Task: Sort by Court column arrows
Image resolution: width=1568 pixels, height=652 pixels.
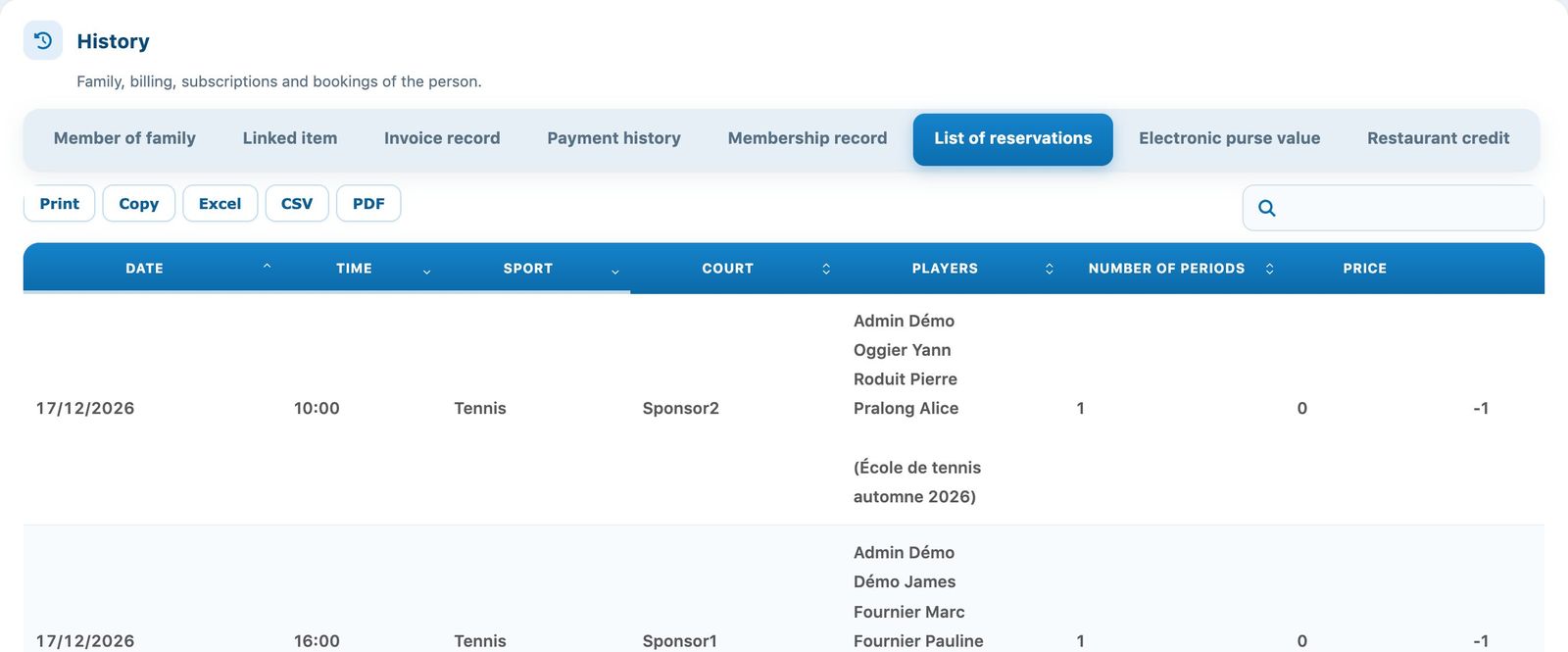Action: tap(826, 269)
